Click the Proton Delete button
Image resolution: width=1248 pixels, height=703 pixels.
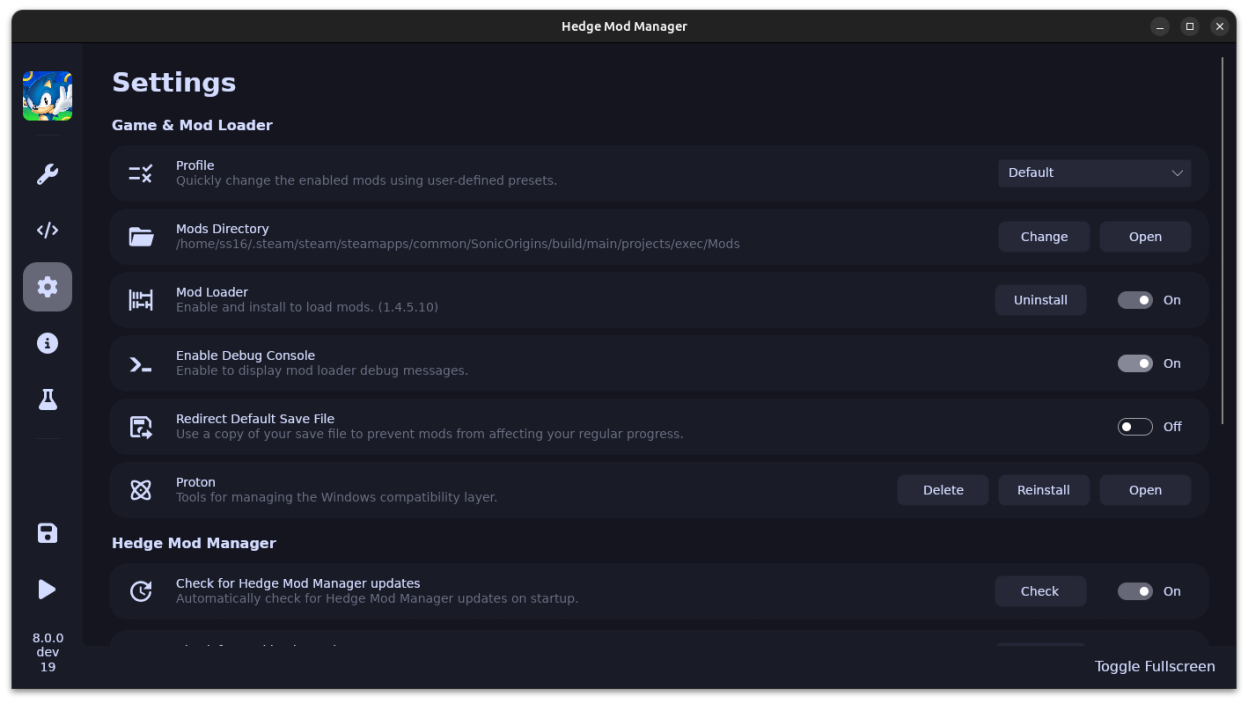(x=942, y=490)
